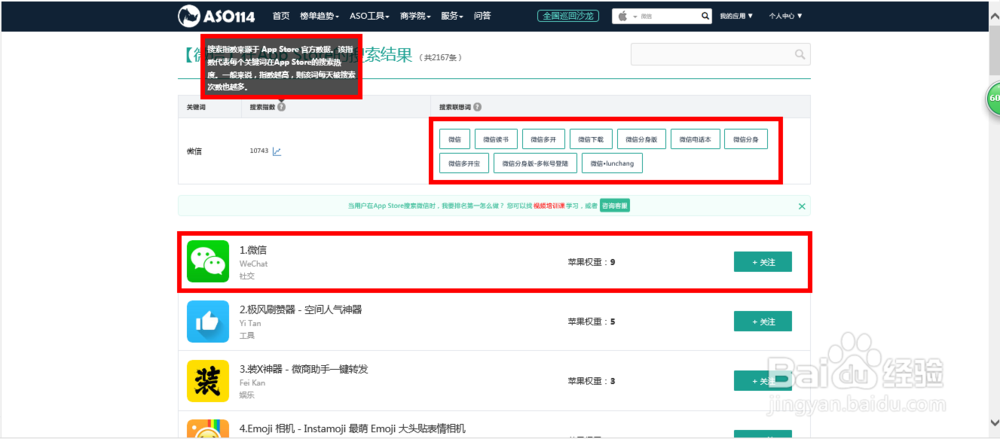
Task: Click the help icon beside 搜索指数
Action: point(281,107)
